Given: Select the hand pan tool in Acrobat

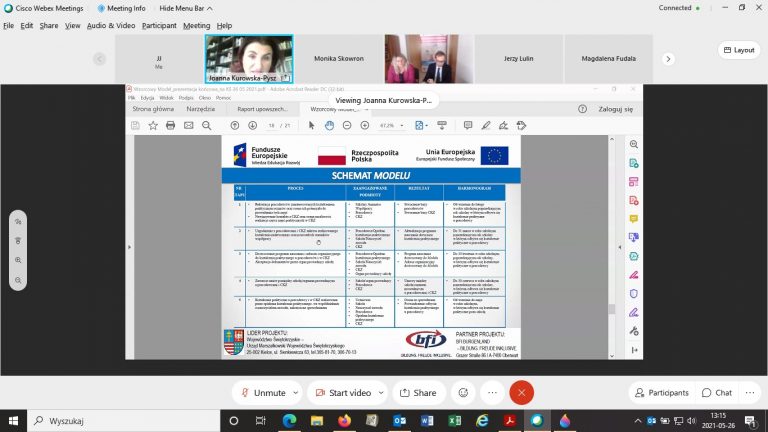Looking at the screenshot, I should (x=329, y=126).
